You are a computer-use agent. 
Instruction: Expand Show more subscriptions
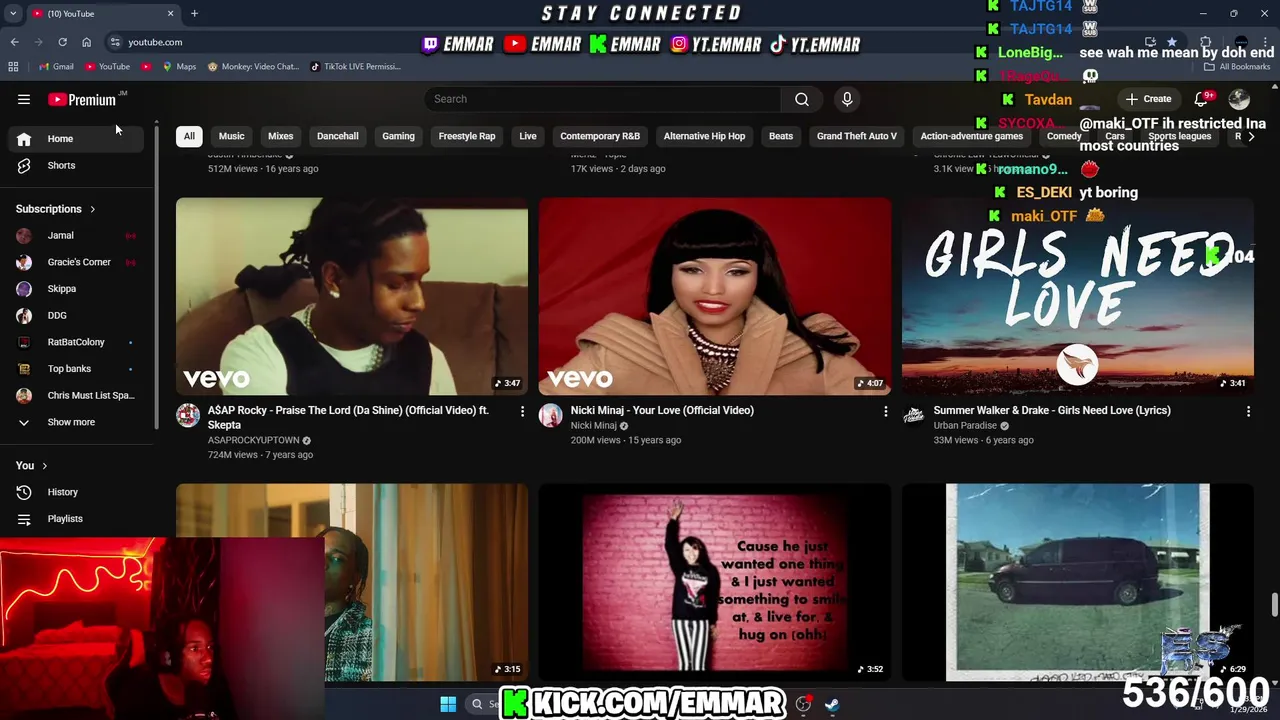77,422
